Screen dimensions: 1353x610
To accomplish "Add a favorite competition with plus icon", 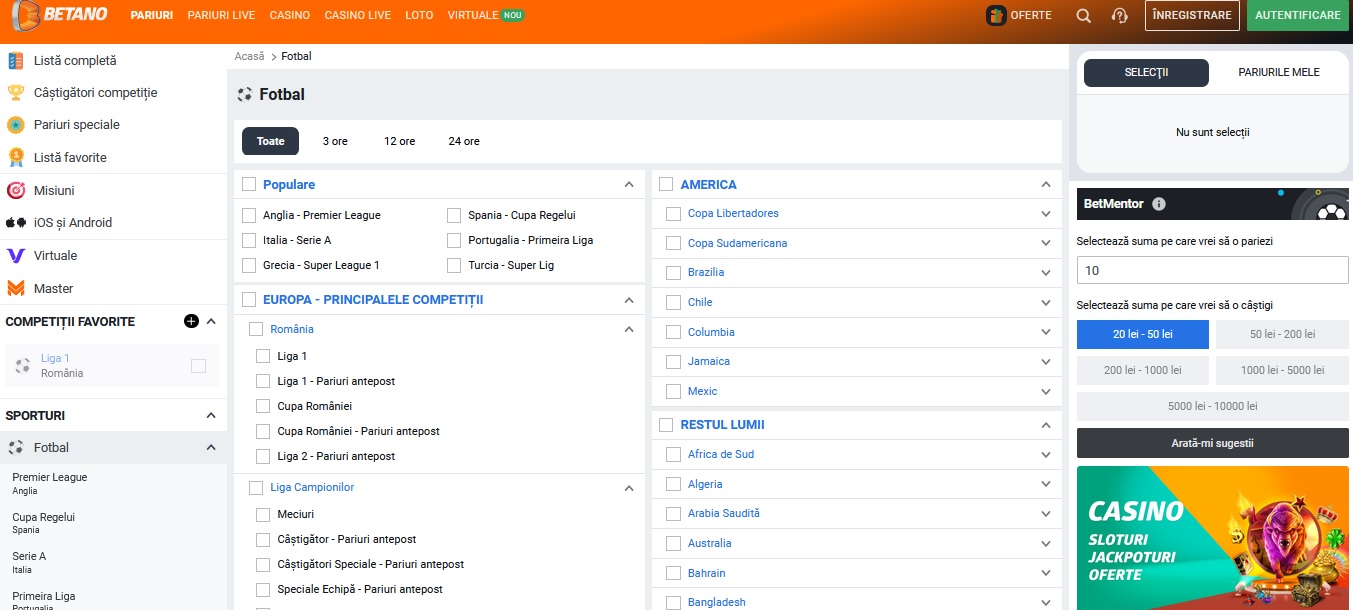I will pyautogui.click(x=191, y=321).
